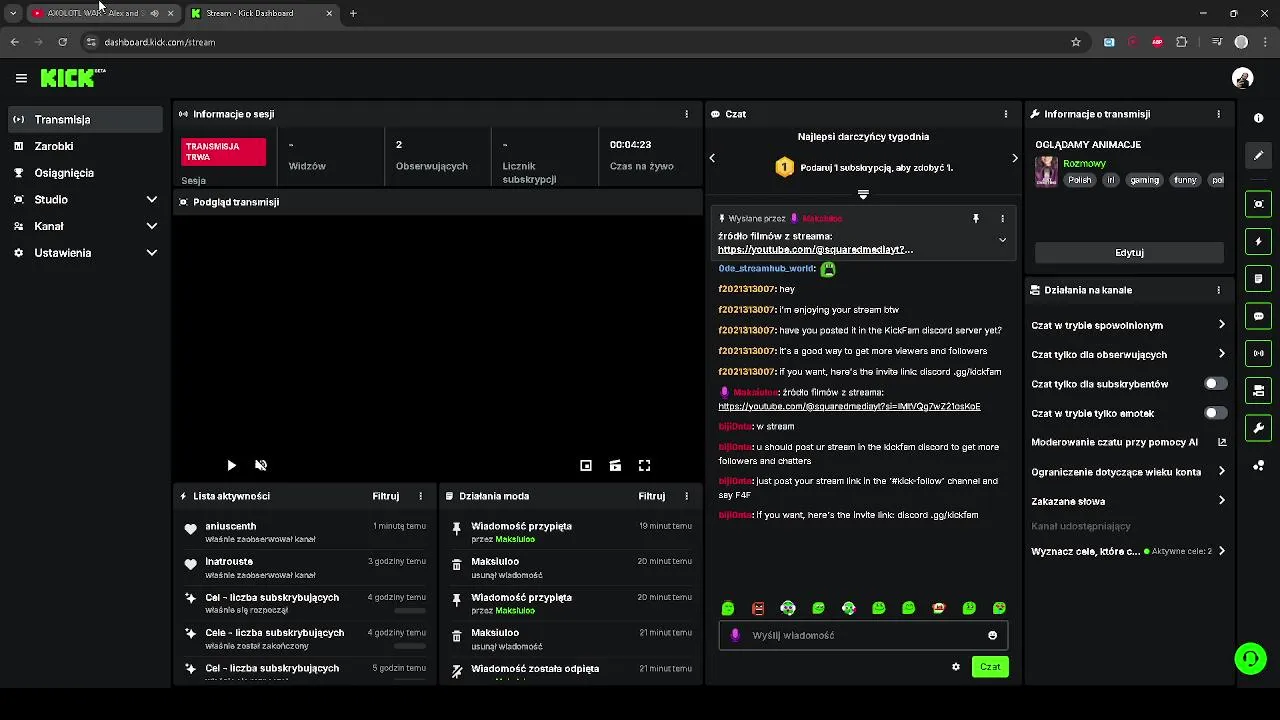1280x720 pixels.
Task: Click the gaming tag chip
Action: [x=1144, y=180]
